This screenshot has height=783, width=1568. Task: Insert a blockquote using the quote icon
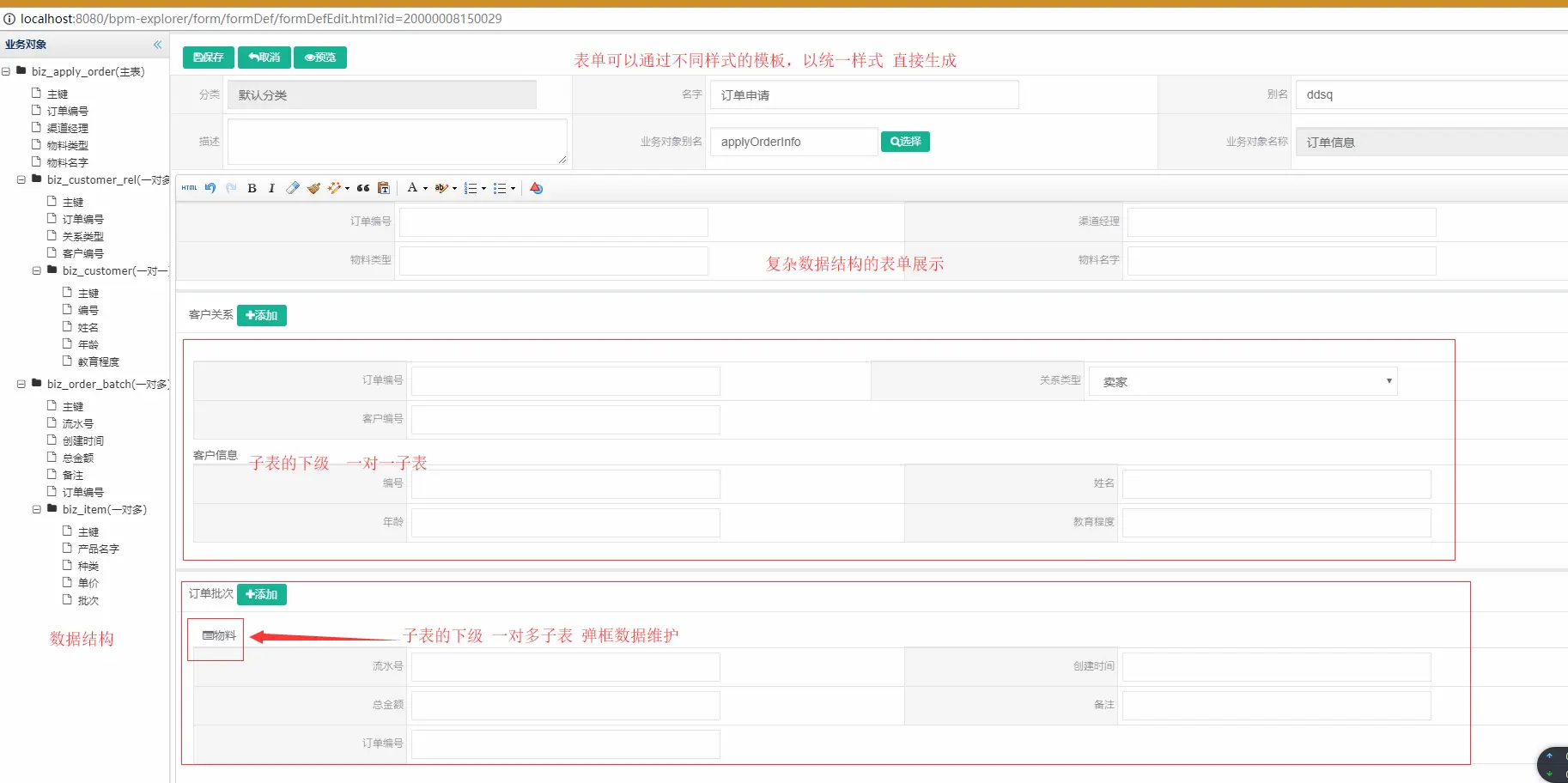tap(362, 188)
